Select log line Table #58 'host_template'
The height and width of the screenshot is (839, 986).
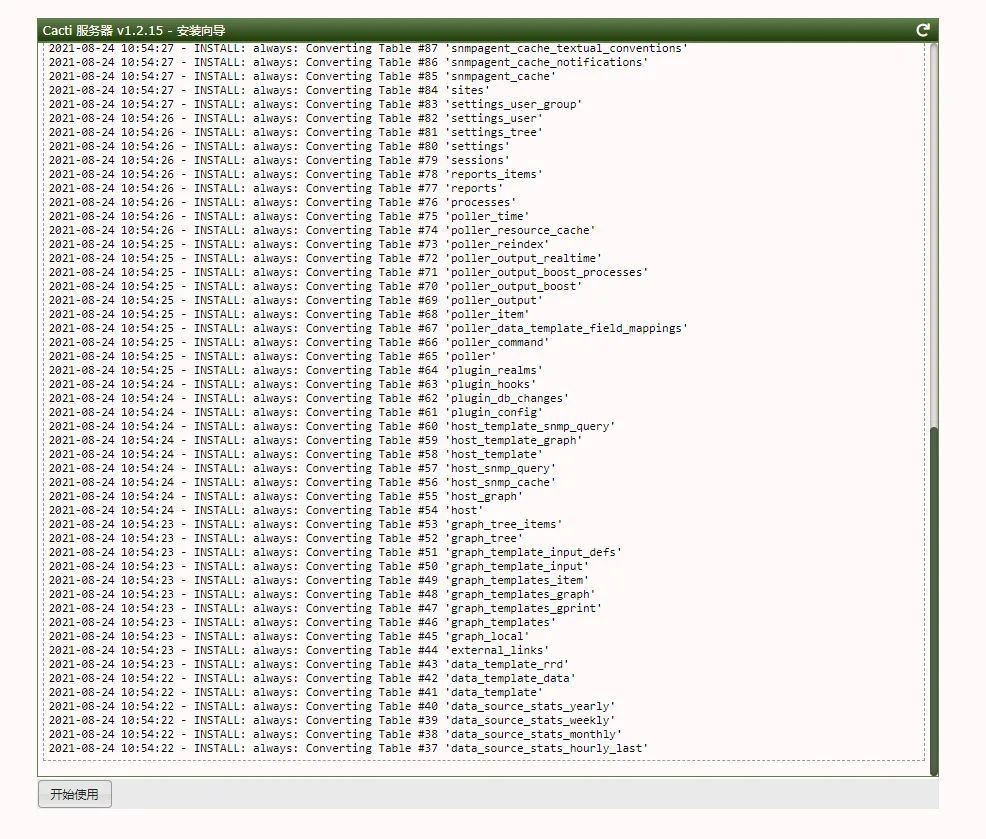[295, 454]
